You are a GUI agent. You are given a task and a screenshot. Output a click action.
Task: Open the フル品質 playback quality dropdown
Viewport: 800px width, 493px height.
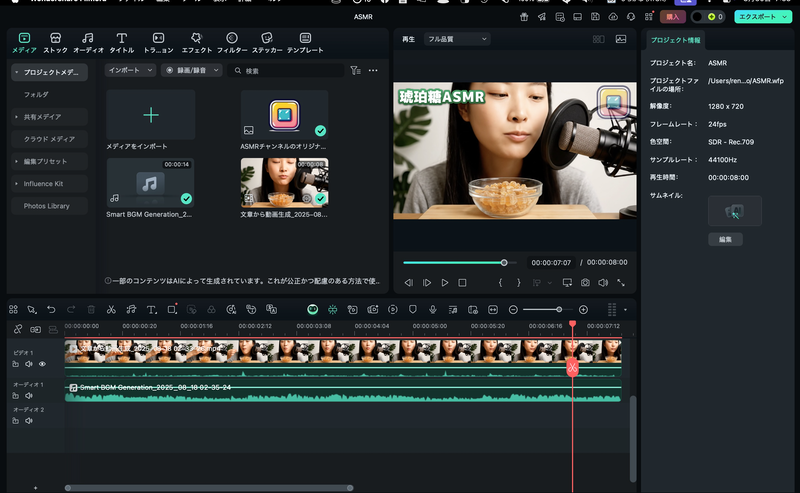pyautogui.click(x=457, y=39)
